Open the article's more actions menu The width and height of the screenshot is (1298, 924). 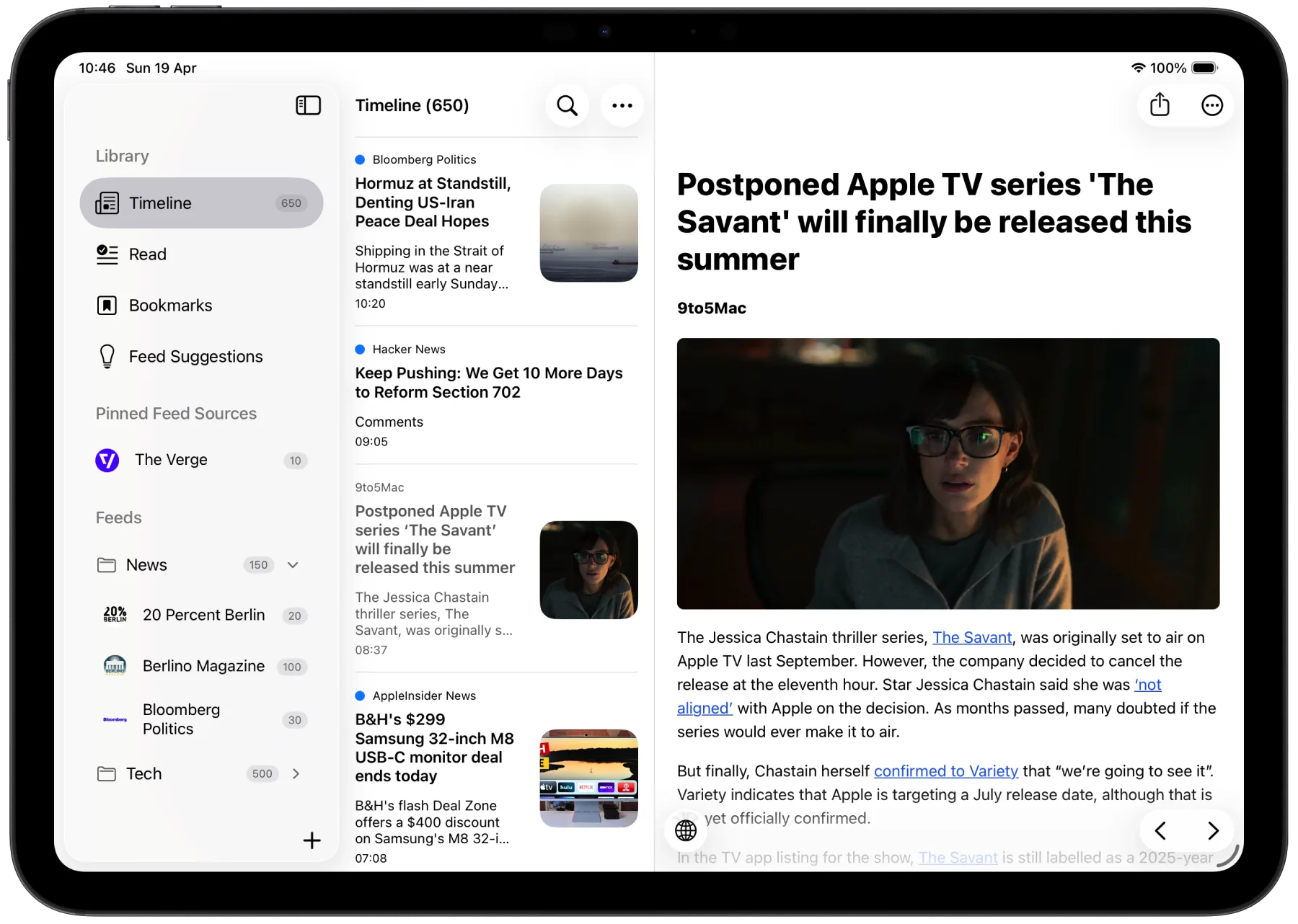tap(1212, 105)
